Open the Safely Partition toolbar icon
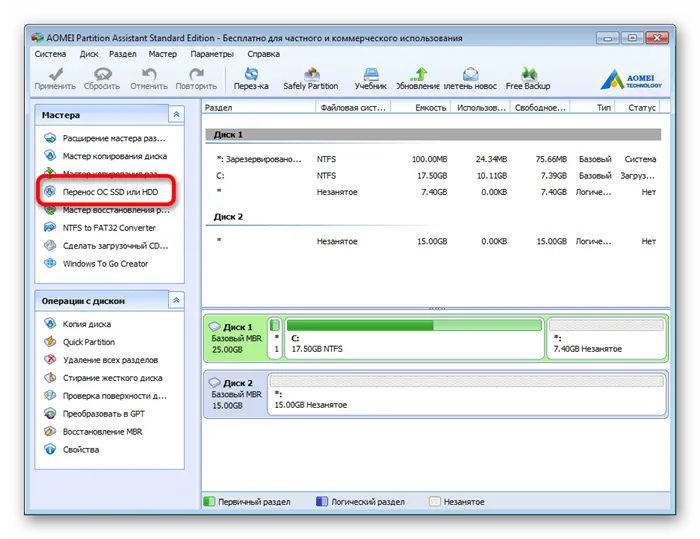700x539 pixels. point(312,74)
